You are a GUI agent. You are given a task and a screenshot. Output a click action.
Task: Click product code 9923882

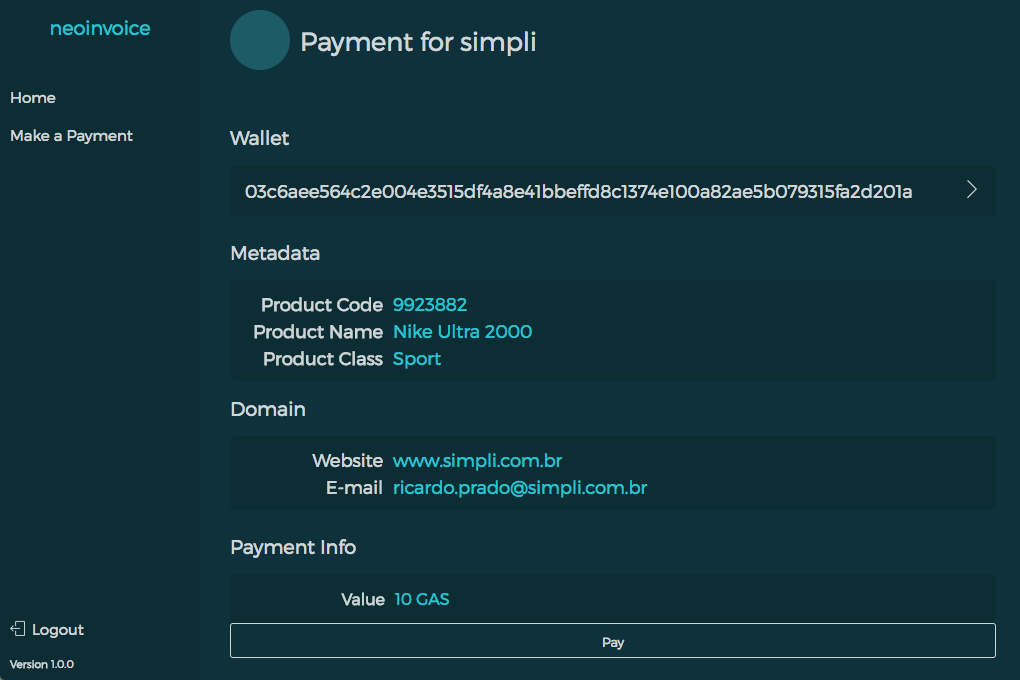click(x=430, y=305)
